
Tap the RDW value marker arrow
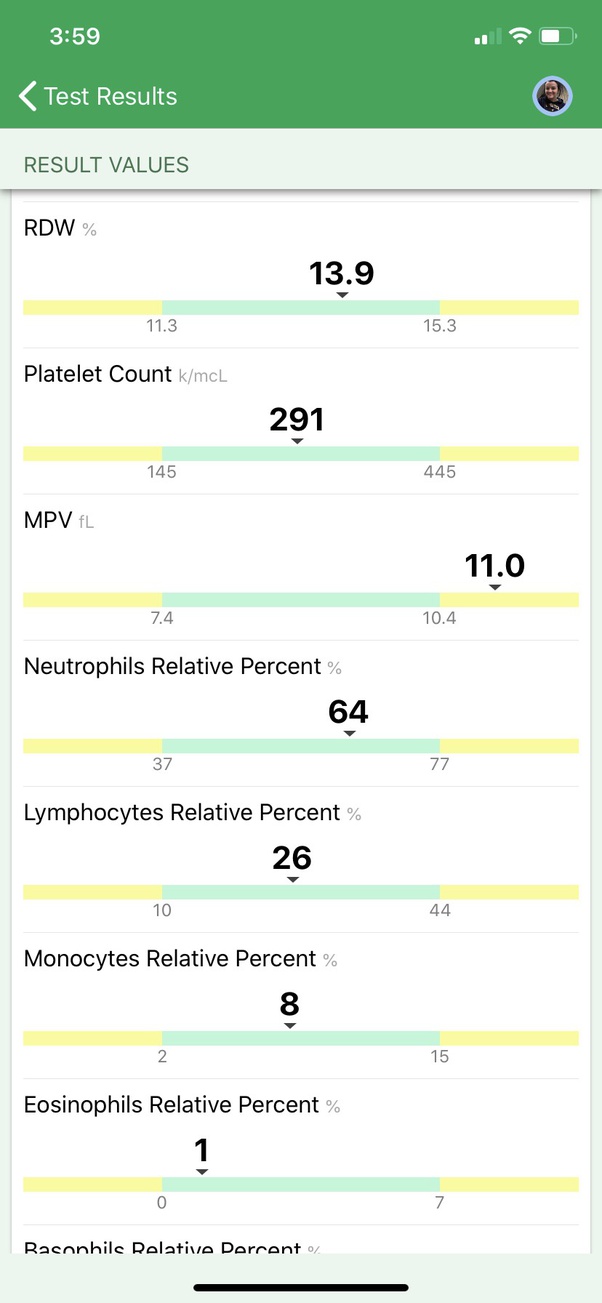point(342,295)
